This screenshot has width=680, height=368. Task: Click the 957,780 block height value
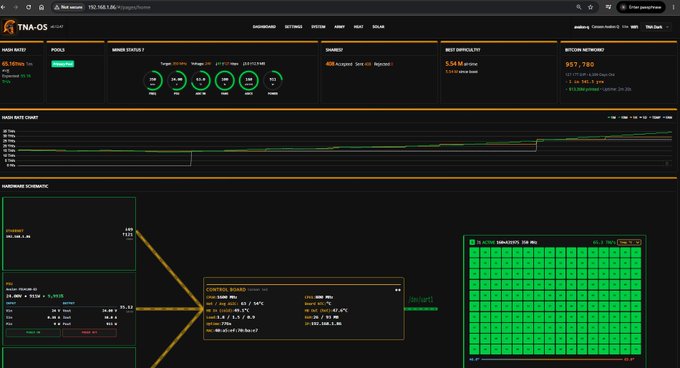(580, 65)
